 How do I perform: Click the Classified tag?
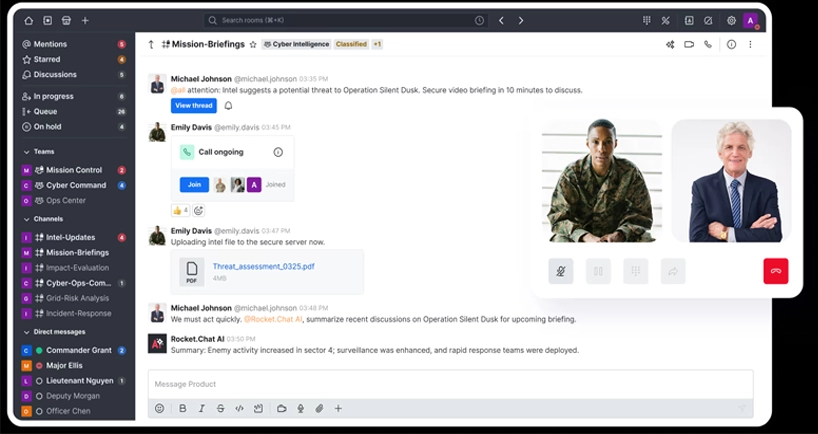351,44
